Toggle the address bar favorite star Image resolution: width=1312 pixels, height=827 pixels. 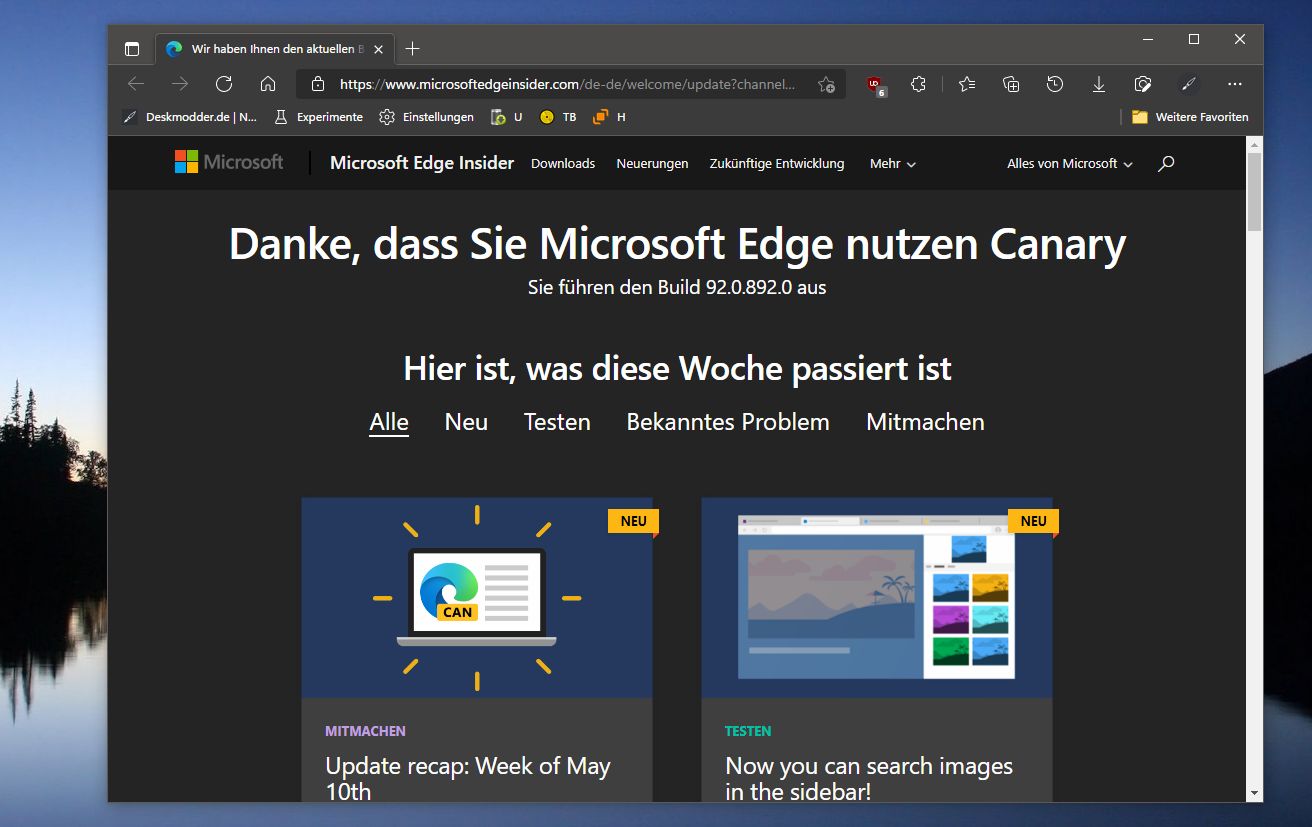(x=827, y=84)
